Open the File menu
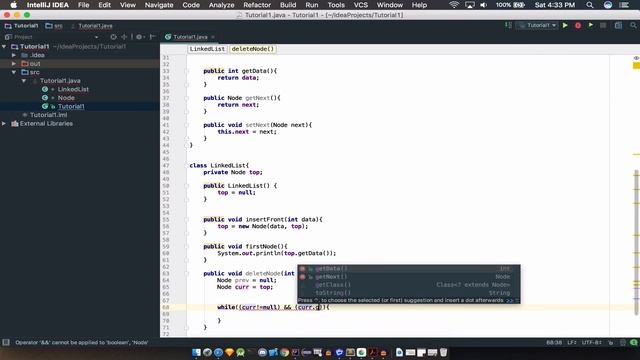 83,5
